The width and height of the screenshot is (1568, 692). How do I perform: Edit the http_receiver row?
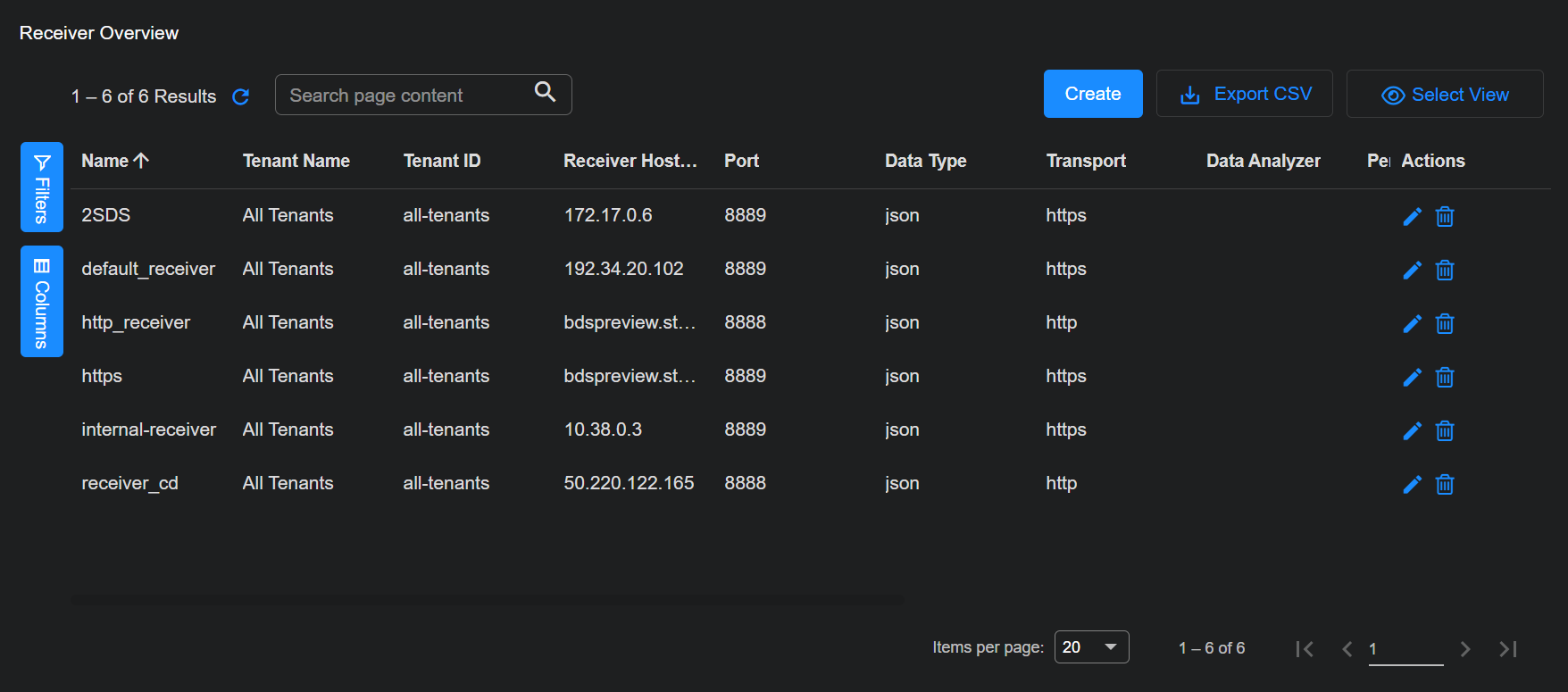[1412, 324]
